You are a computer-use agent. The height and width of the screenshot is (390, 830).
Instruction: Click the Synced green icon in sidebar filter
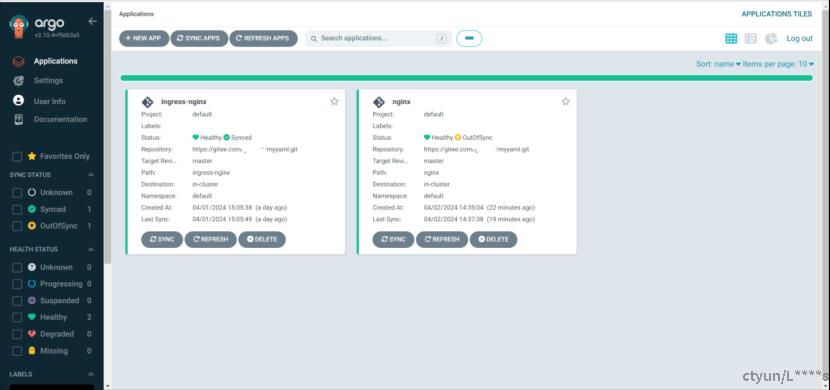[x=31, y=210]
